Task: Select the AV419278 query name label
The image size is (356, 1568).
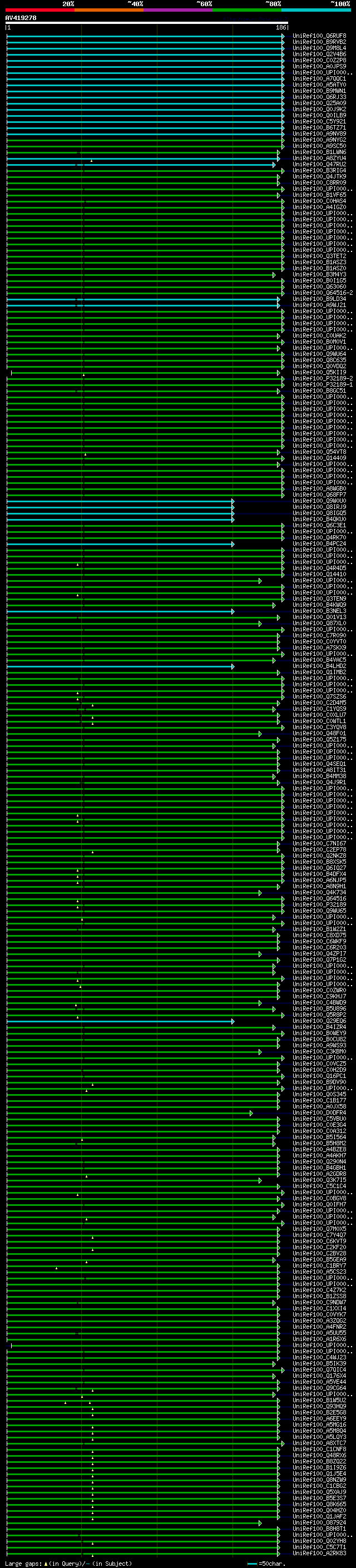Action: pos(21,18)
